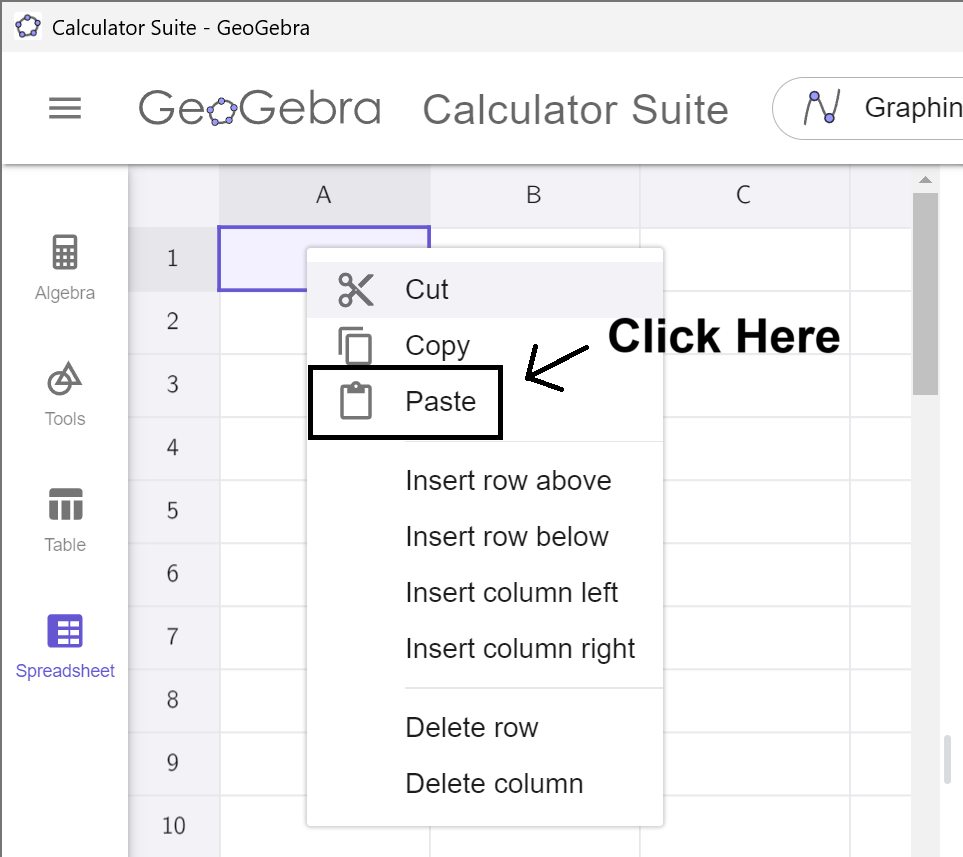This screenshot has height=857, width=963.
Task: Open the Tools panel
Action: click(x=64, y=394)
